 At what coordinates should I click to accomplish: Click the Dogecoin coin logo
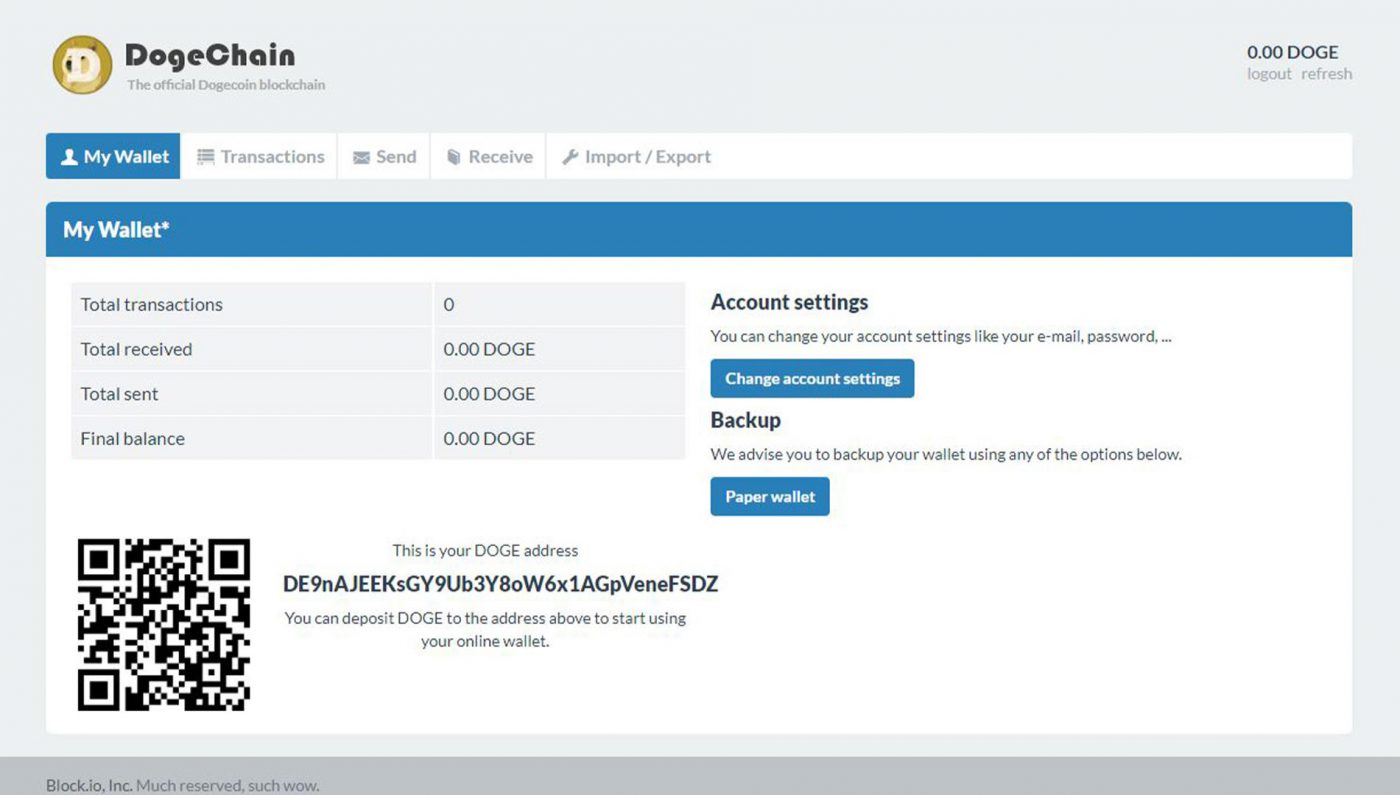tap(81, 64)
